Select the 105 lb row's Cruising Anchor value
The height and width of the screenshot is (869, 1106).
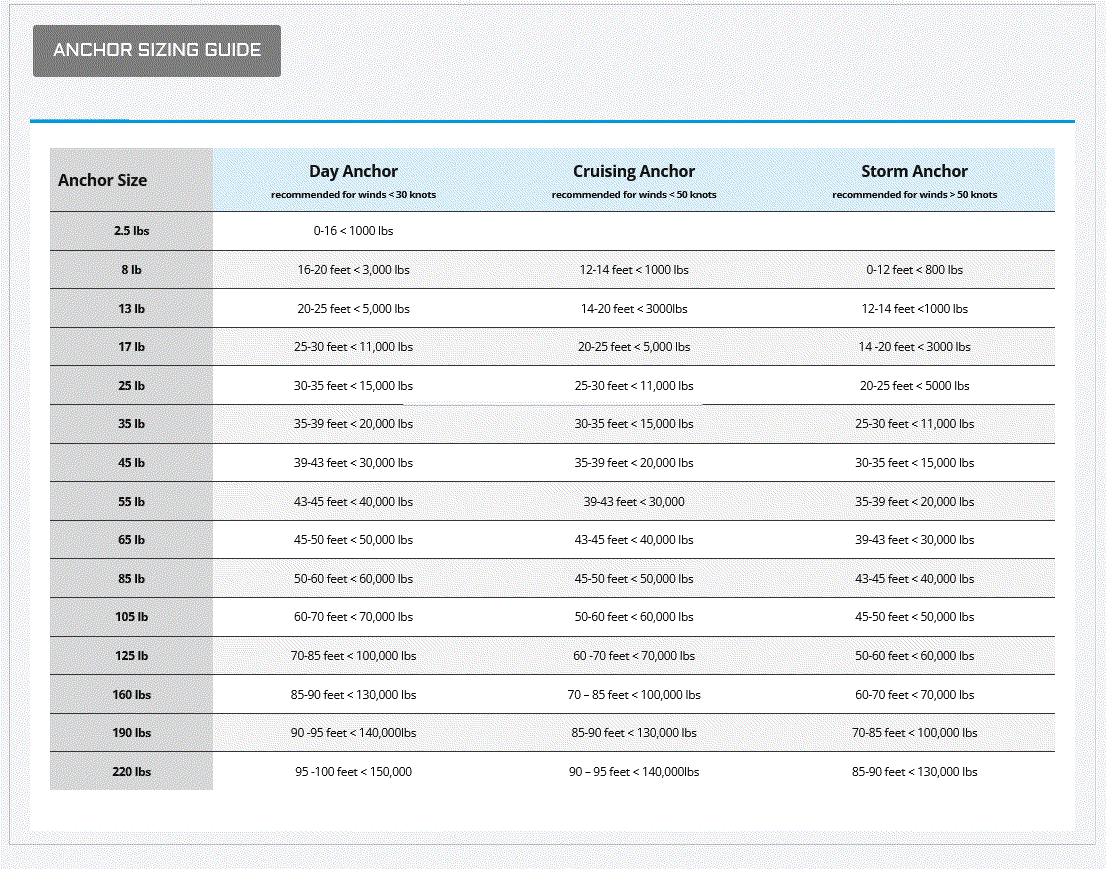pos(634,617)
